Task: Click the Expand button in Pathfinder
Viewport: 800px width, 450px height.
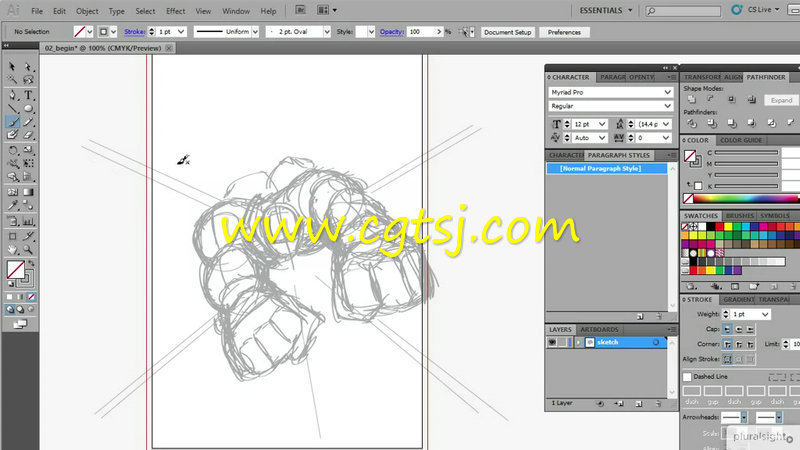Action: pyautogui.click(x=781, y=101)
